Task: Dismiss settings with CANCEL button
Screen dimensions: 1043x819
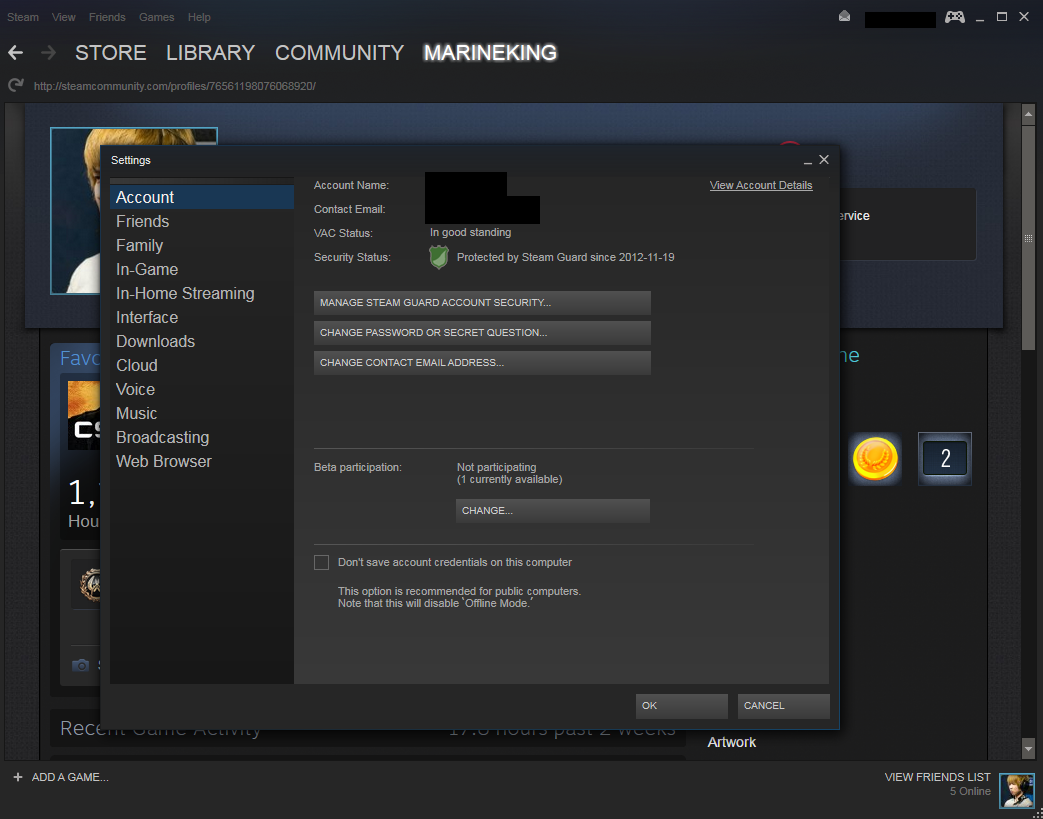Action: [x=784, y=706]
